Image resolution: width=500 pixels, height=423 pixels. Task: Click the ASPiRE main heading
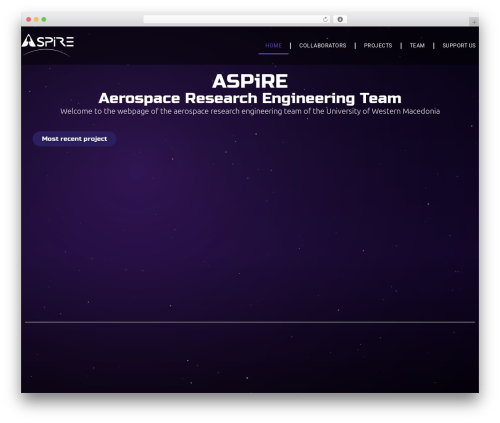(x=250, y=81)
